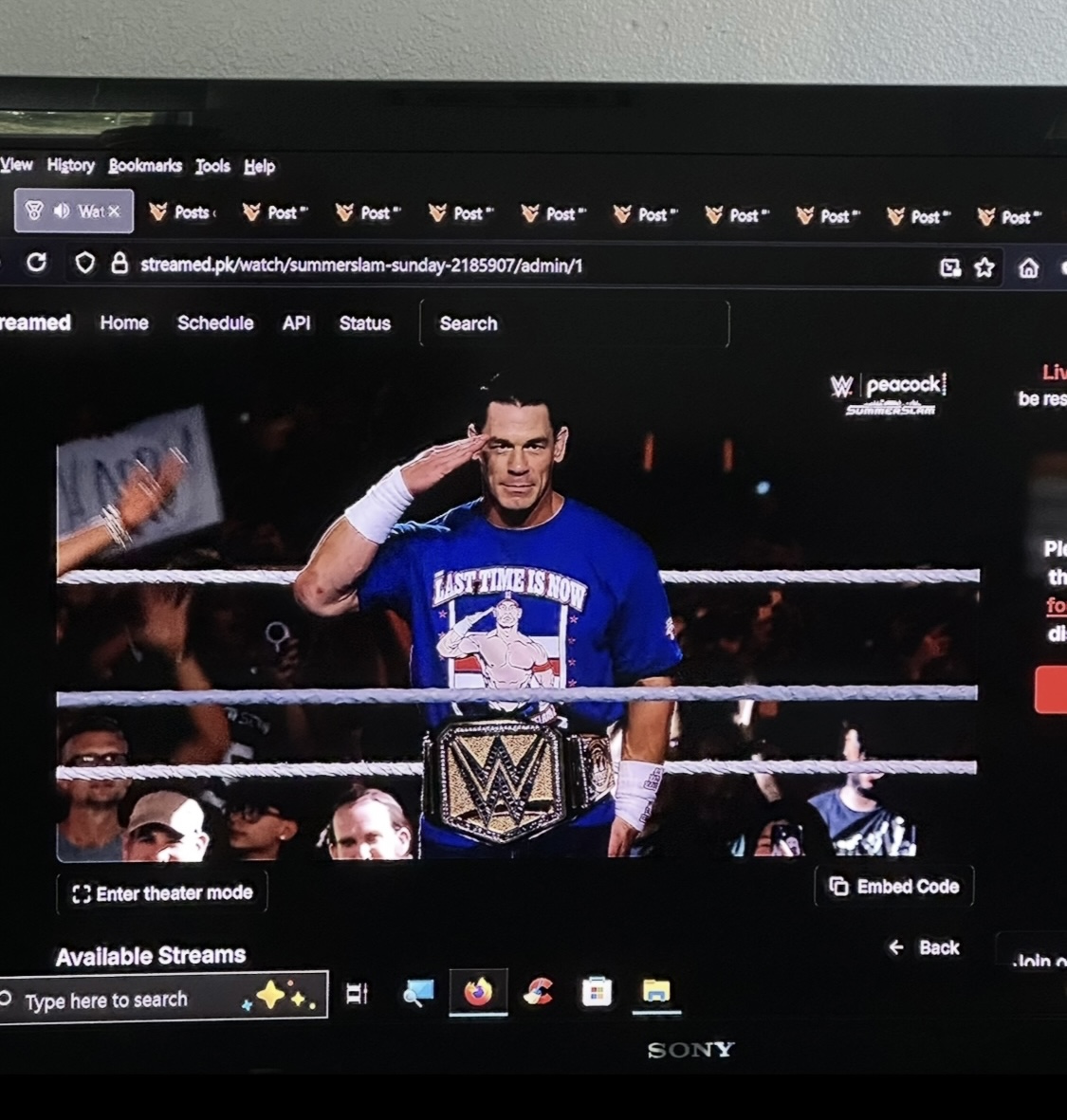Image resolution: width=1067 pixels, height=1120 pixels.
Task: Switch to the active Wat tab
Action: tap(74, 211)
